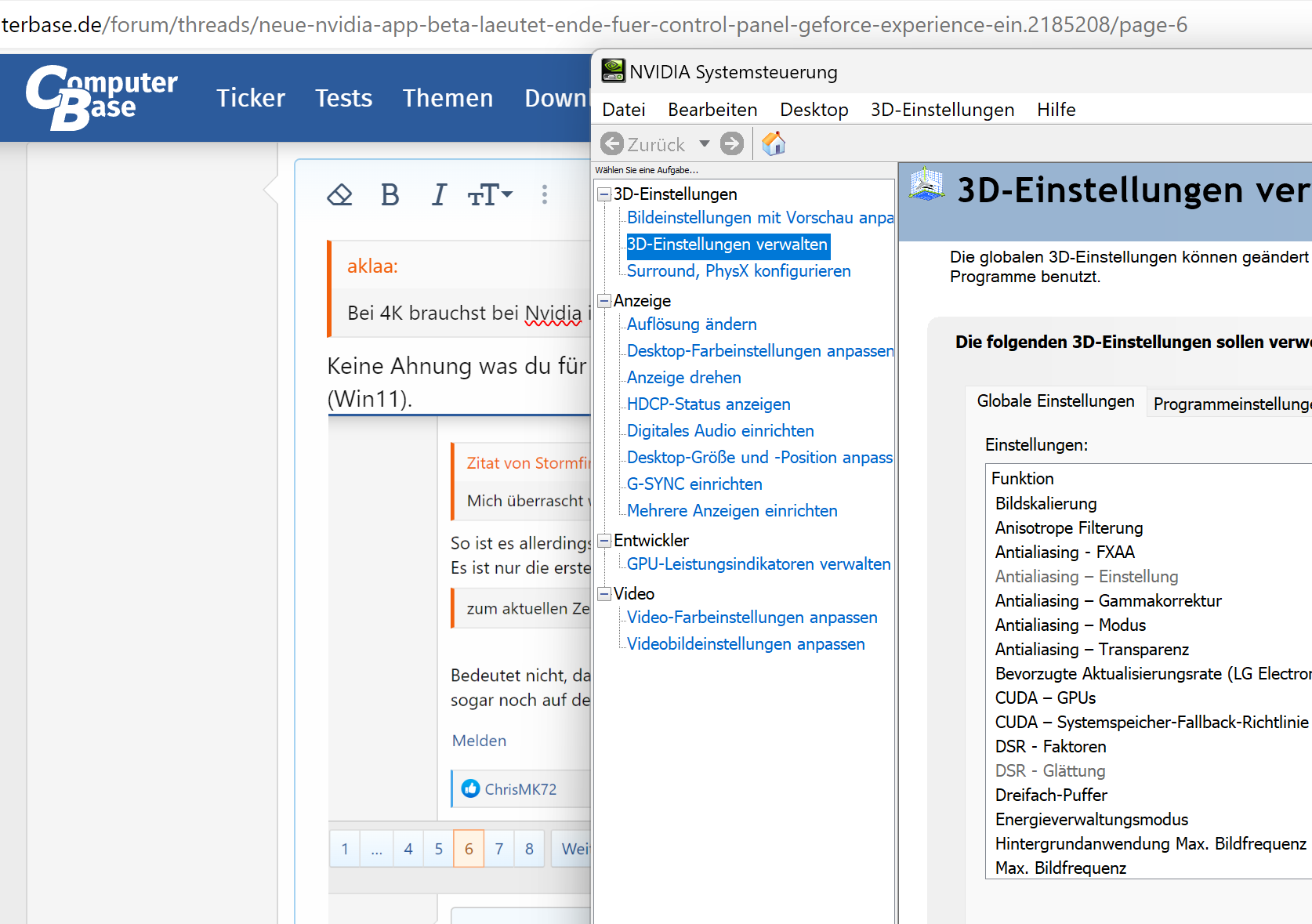Image resolution: width=1312 pixels, height=924 pixels.
Task: Select Digitales Audio einrichten
Action: (720, 431)
